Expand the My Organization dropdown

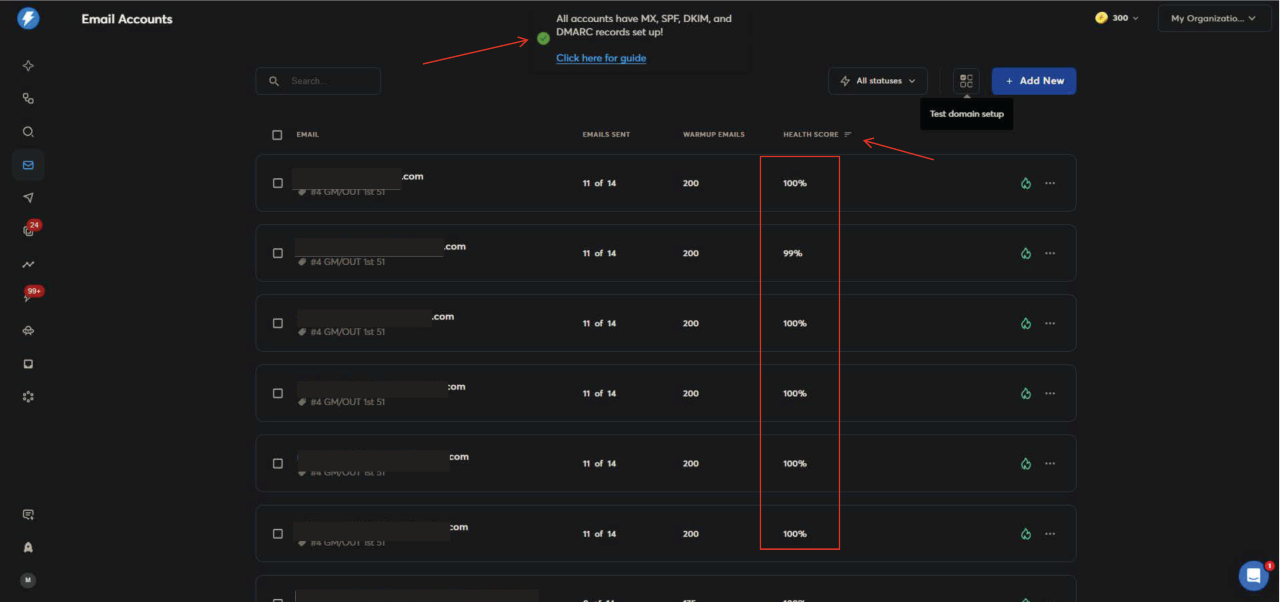pos(1213,17)
